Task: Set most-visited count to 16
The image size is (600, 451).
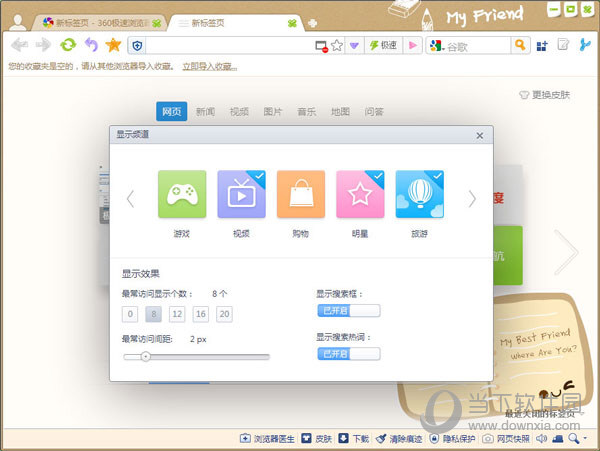Action: point(201,314)
